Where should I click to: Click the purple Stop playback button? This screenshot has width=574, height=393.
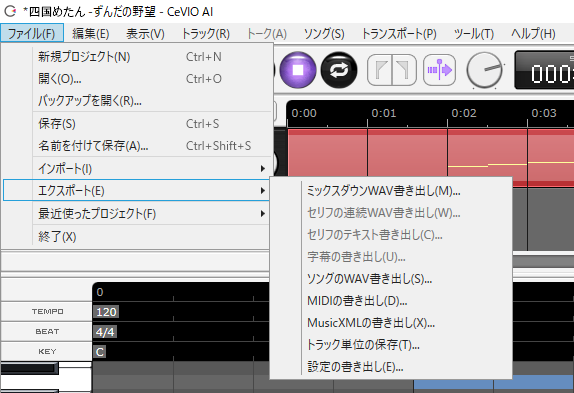[298, 70]
